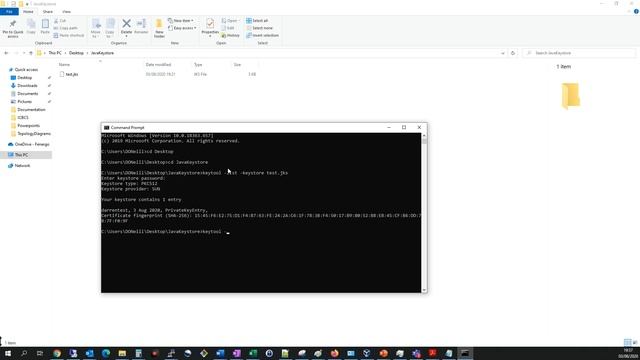The image size is (640, 360).
Task: Click Desktop in the address breadcrumb
Action: coord(76,53)
